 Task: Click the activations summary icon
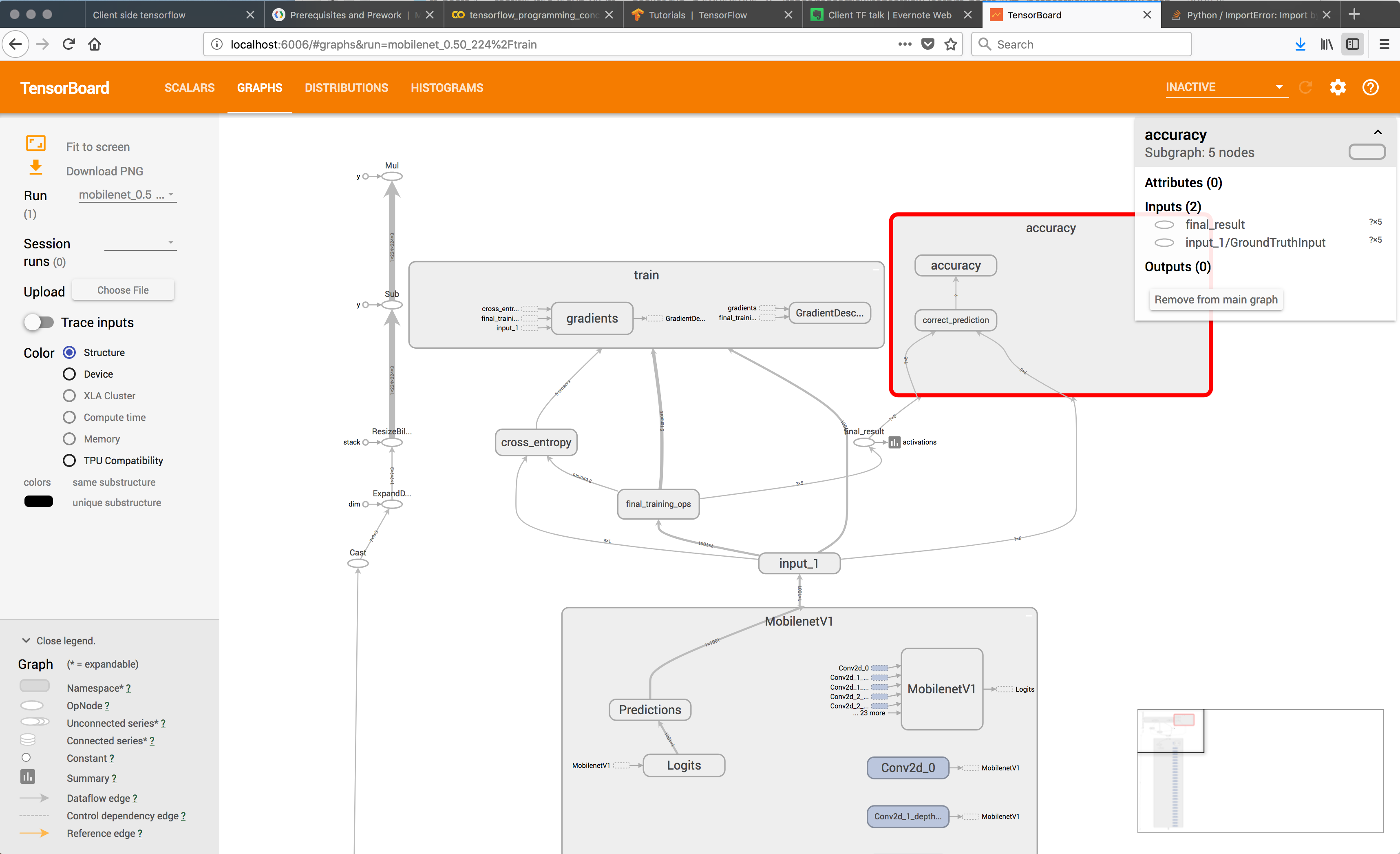[x=894, y=442]
